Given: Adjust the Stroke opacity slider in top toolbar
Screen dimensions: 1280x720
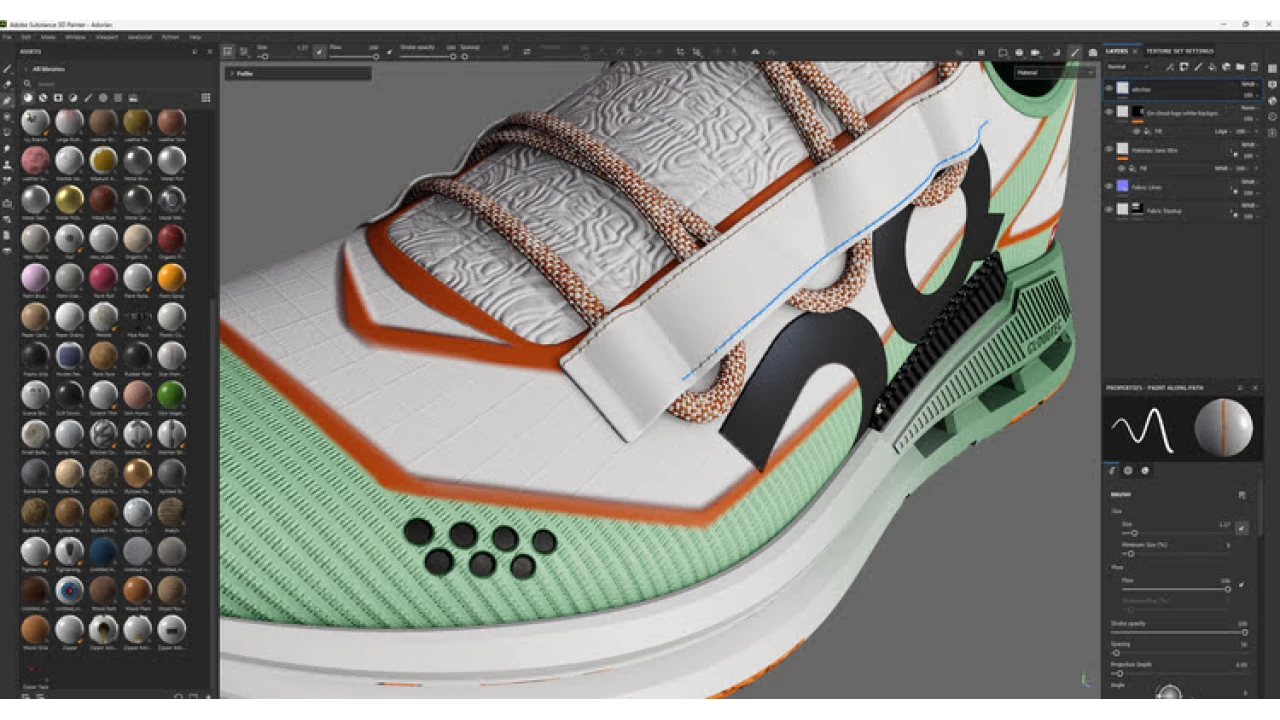Looking at the screenshot, I should click(x=427, y=56).
